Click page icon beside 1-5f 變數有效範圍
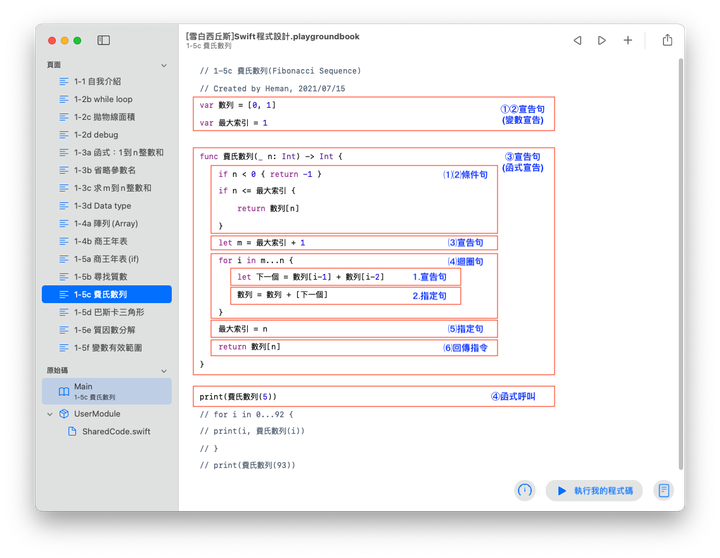720x558 pixels. (64, 348)
